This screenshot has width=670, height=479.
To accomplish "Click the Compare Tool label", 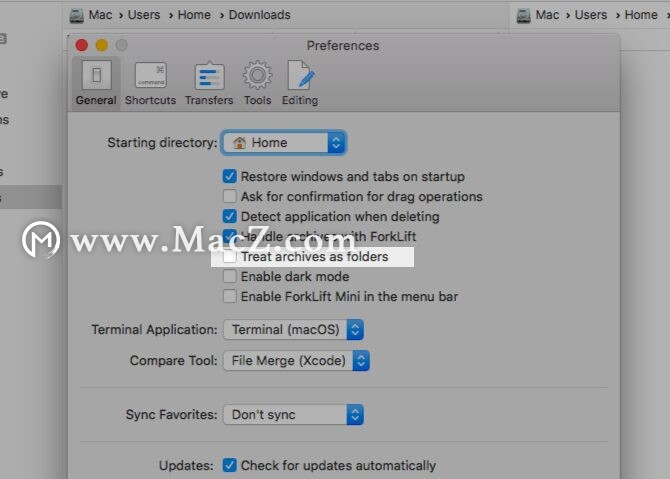I will [x=174, y=361].
